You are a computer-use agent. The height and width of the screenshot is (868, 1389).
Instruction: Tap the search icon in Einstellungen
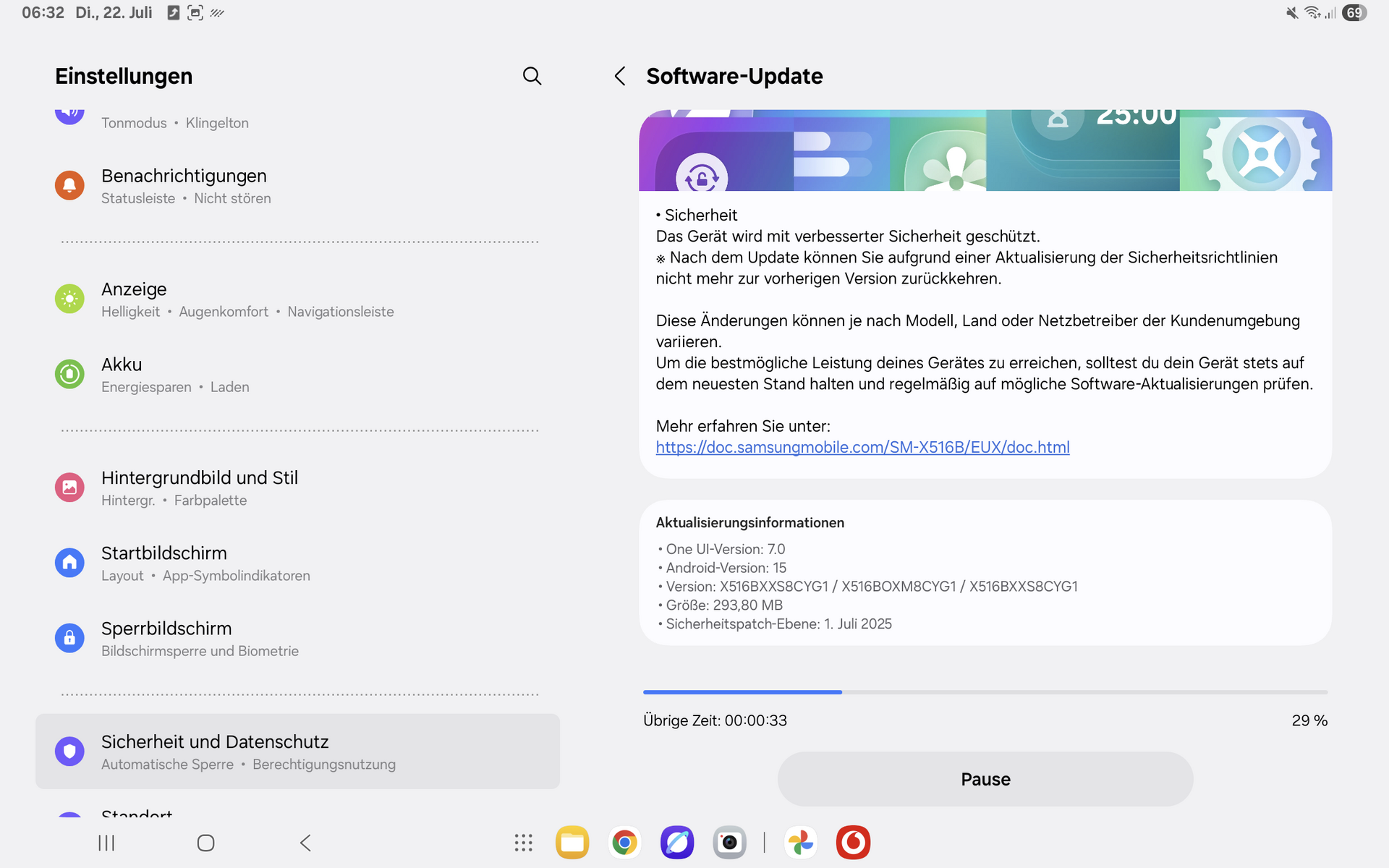(x=532, y=76)
